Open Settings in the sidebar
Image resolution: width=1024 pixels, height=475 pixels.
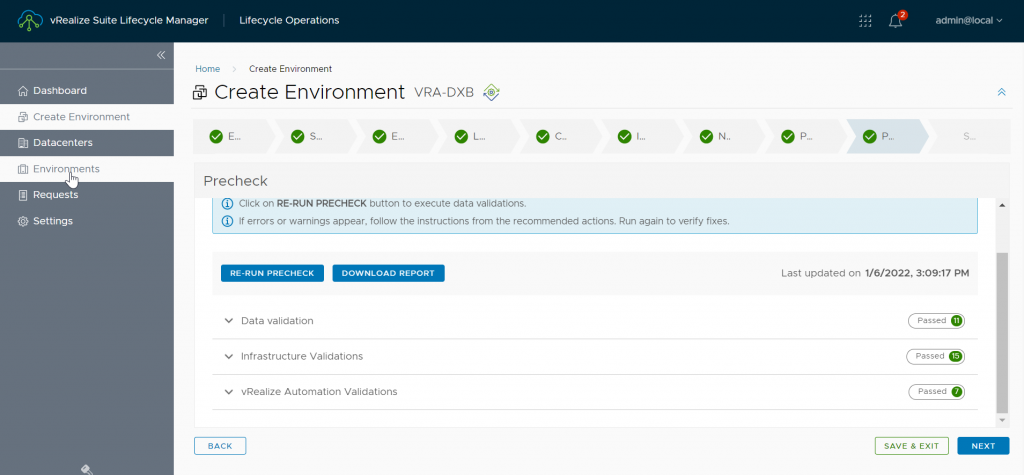tap(87, 221)
